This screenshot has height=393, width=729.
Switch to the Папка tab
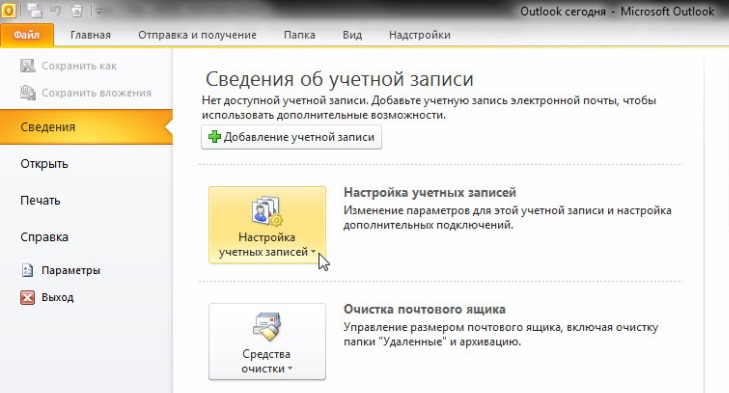pos(299,35)
